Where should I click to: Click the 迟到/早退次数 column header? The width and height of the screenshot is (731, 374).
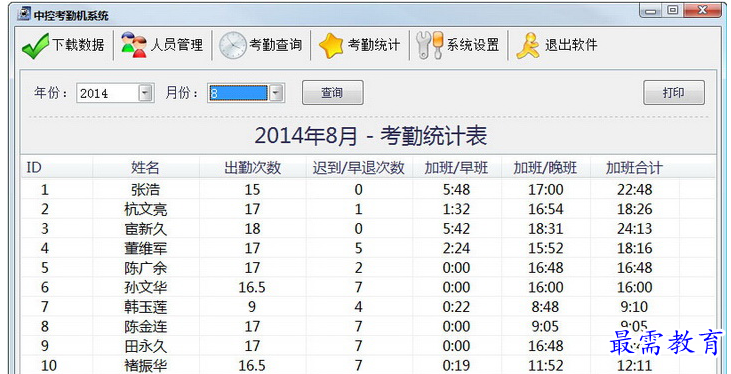pyautogui.click(x=359, y=167)
